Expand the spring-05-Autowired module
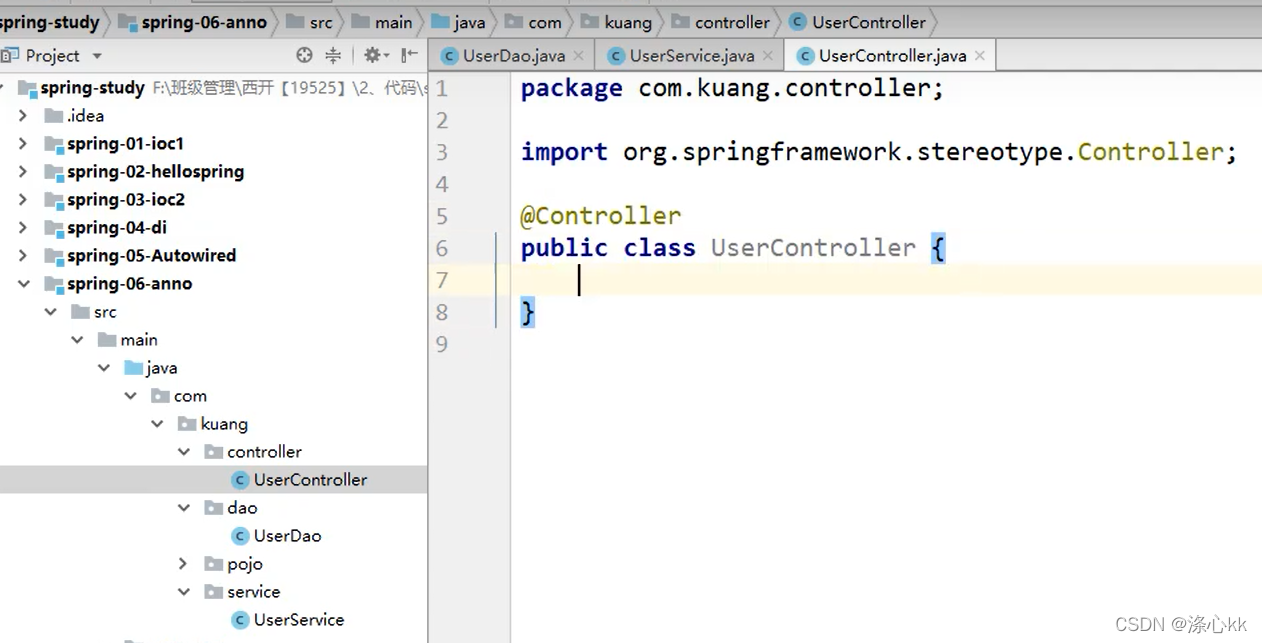This screenshot has height=643, width=1262. [23, 256]
